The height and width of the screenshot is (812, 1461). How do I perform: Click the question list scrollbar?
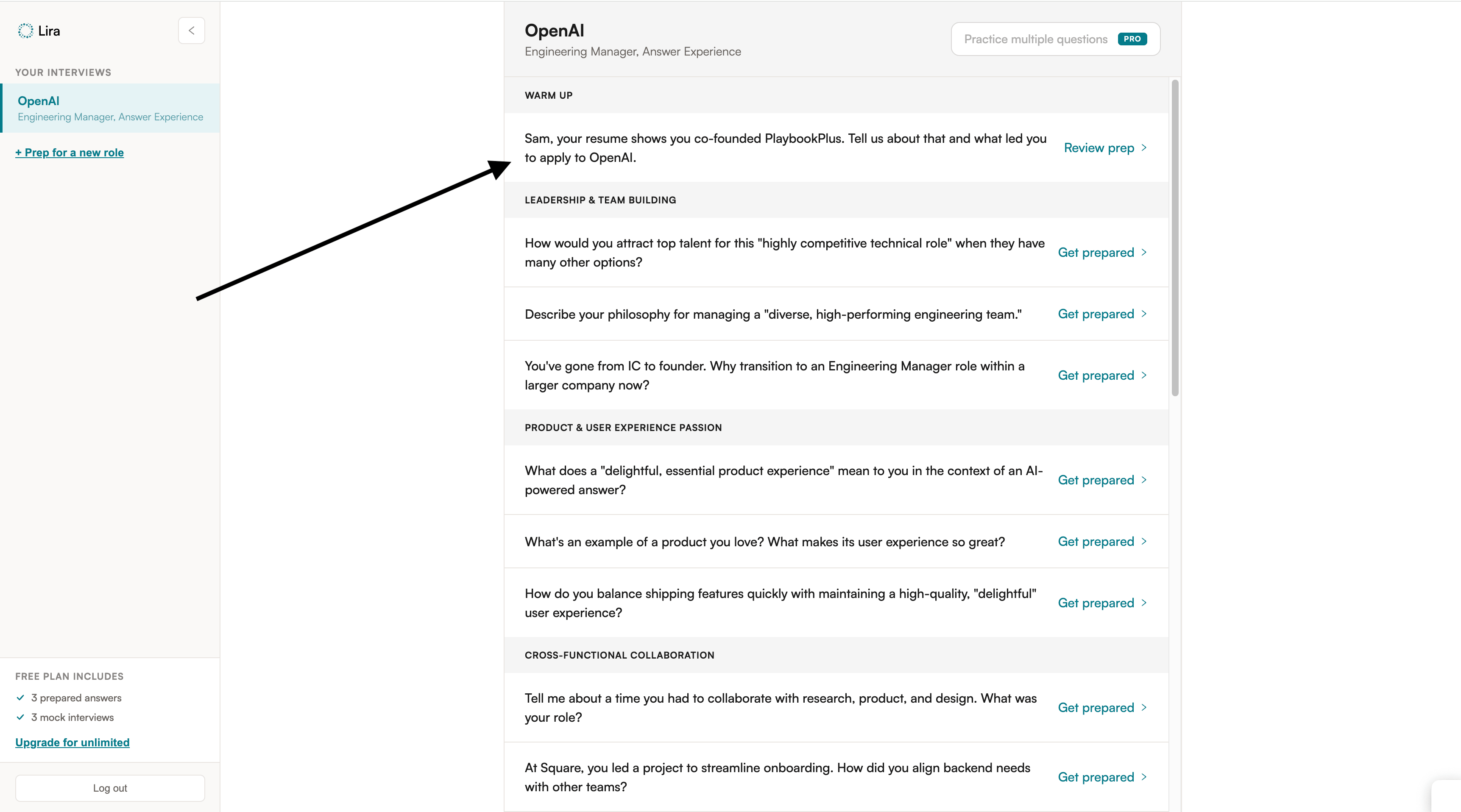coord(1175,238)
